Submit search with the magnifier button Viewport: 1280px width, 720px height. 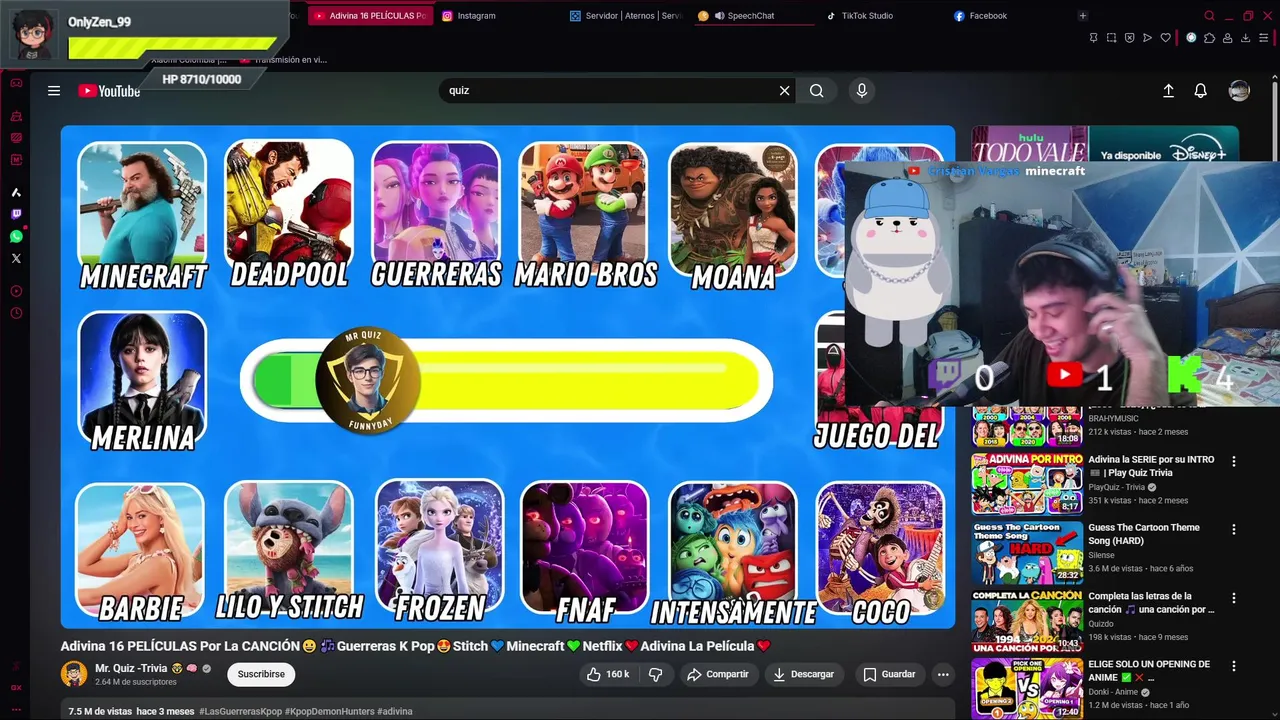pos(817,91)
